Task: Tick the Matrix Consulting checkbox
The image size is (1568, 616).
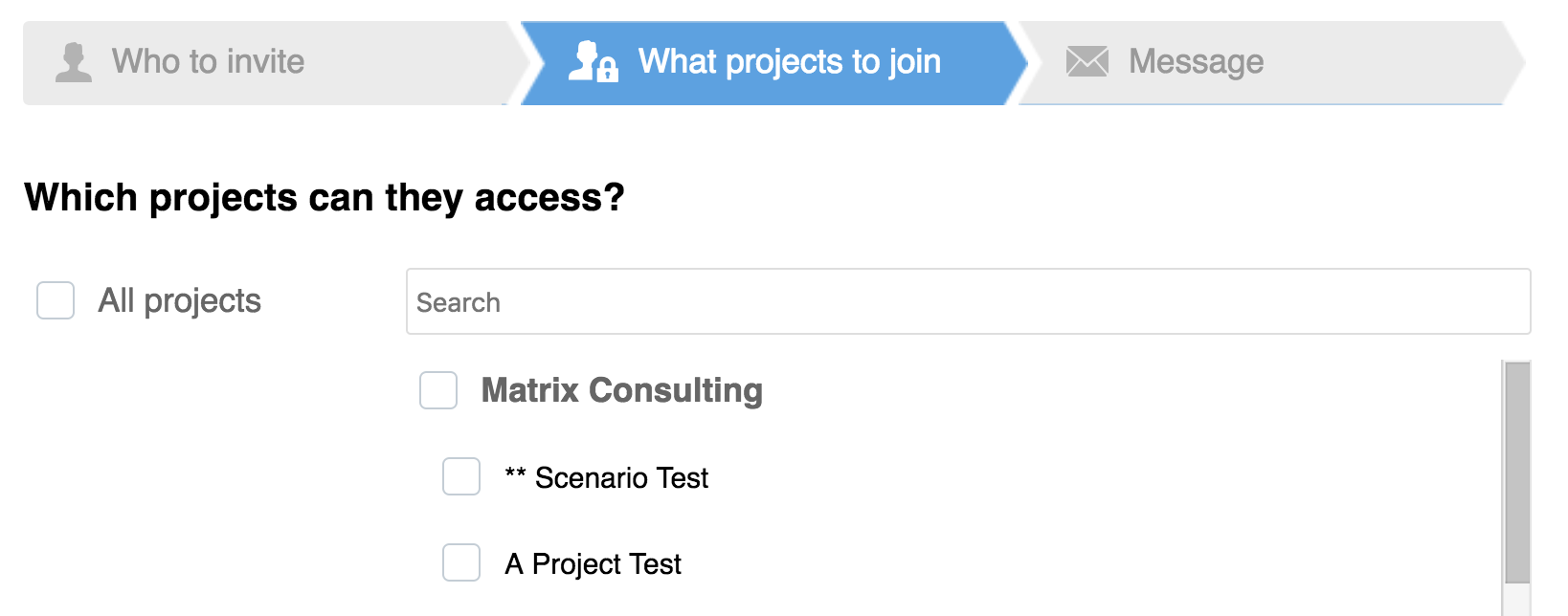Action: (438, 390)
